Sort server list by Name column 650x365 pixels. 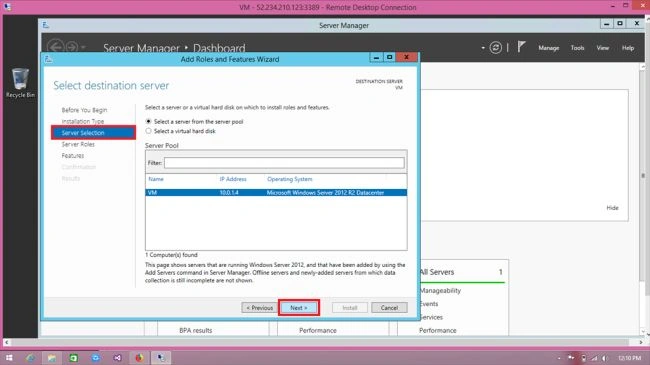(156, 179)
